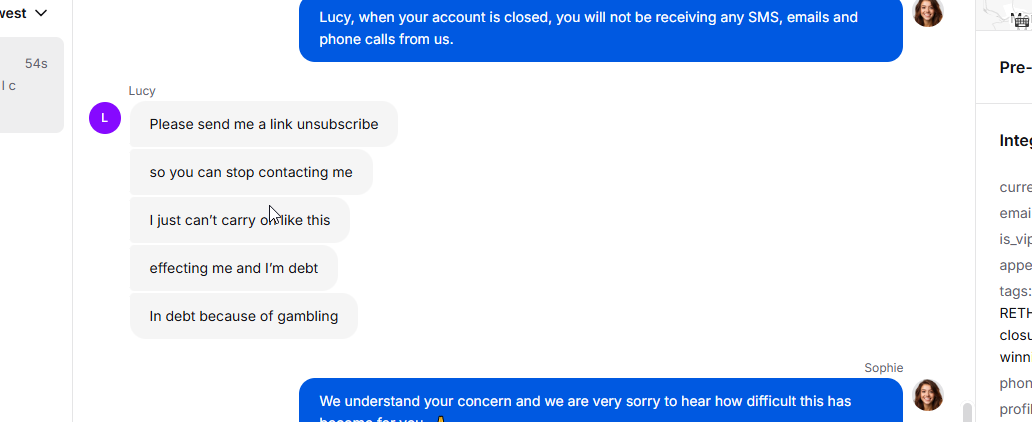Click Sophie's avatar next to the sorry message

click(928, 395)
